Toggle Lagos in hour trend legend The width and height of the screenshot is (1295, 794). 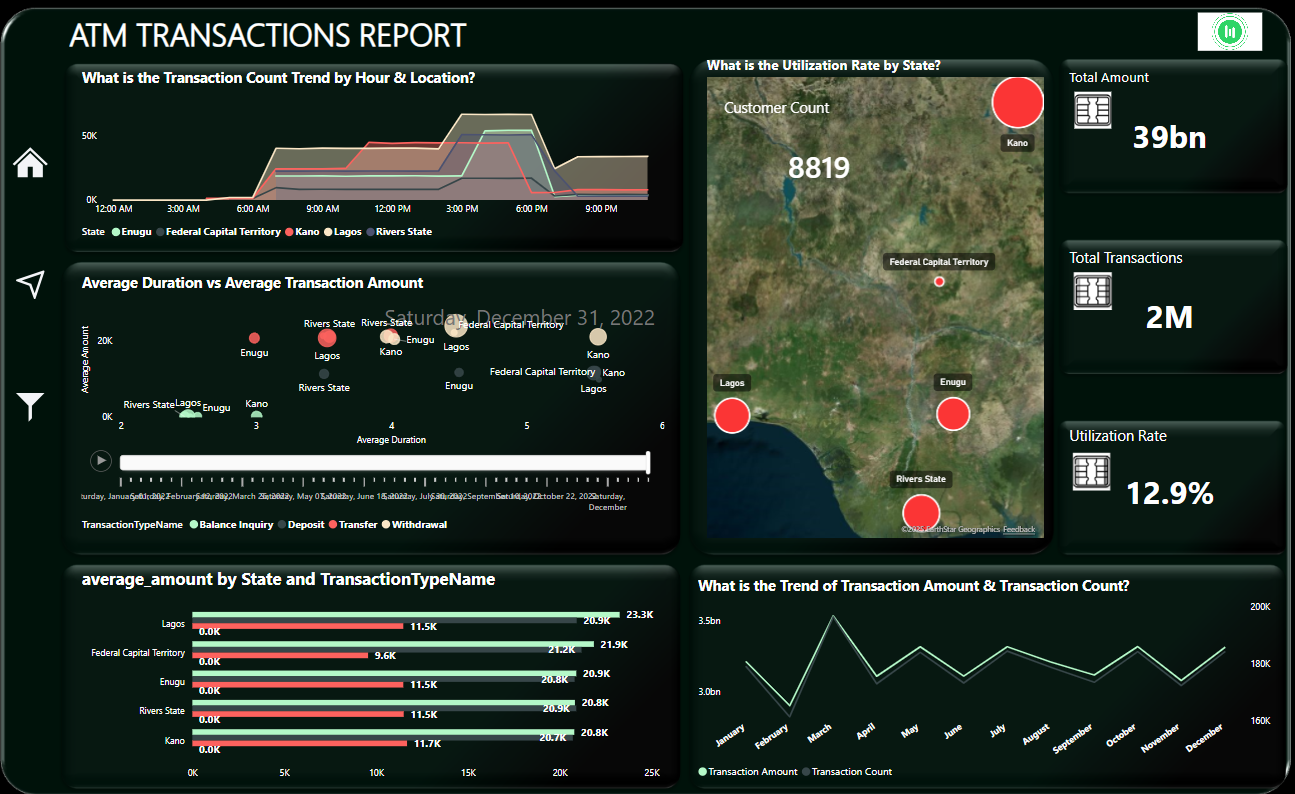point(343,232)
